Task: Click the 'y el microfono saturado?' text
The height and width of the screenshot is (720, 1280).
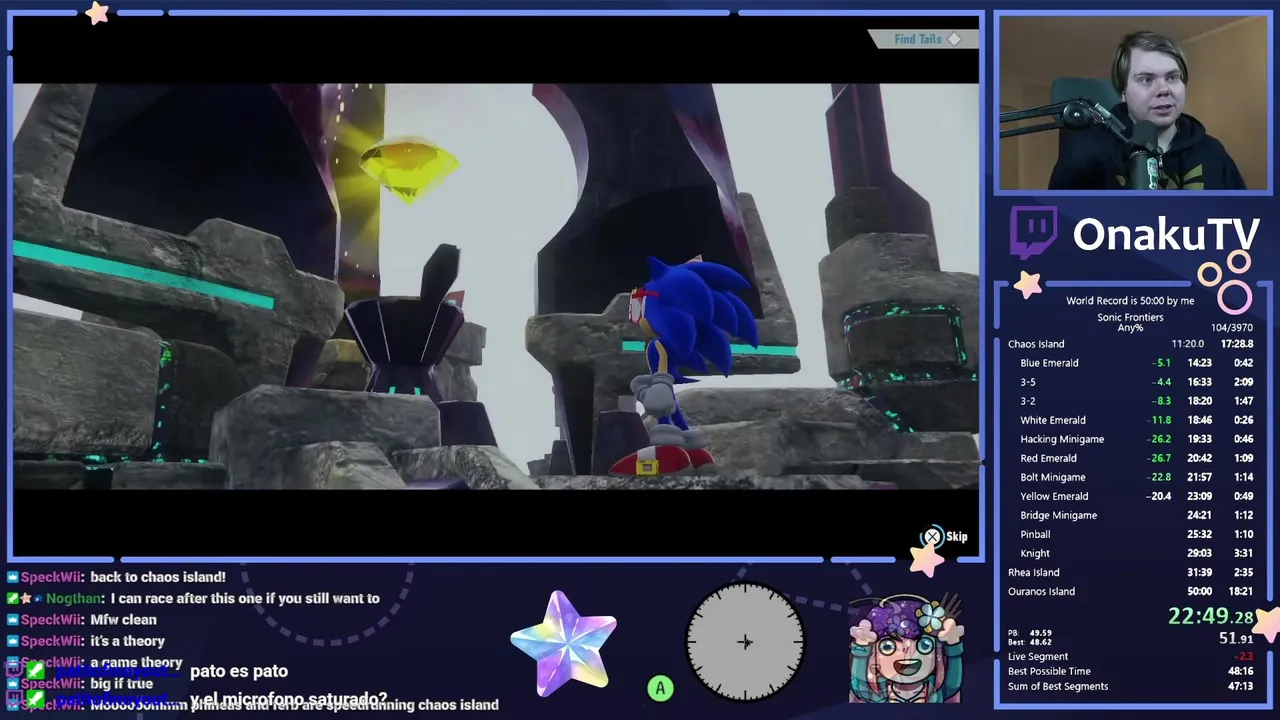Action: pyautogui.click(x=288, y=699)
